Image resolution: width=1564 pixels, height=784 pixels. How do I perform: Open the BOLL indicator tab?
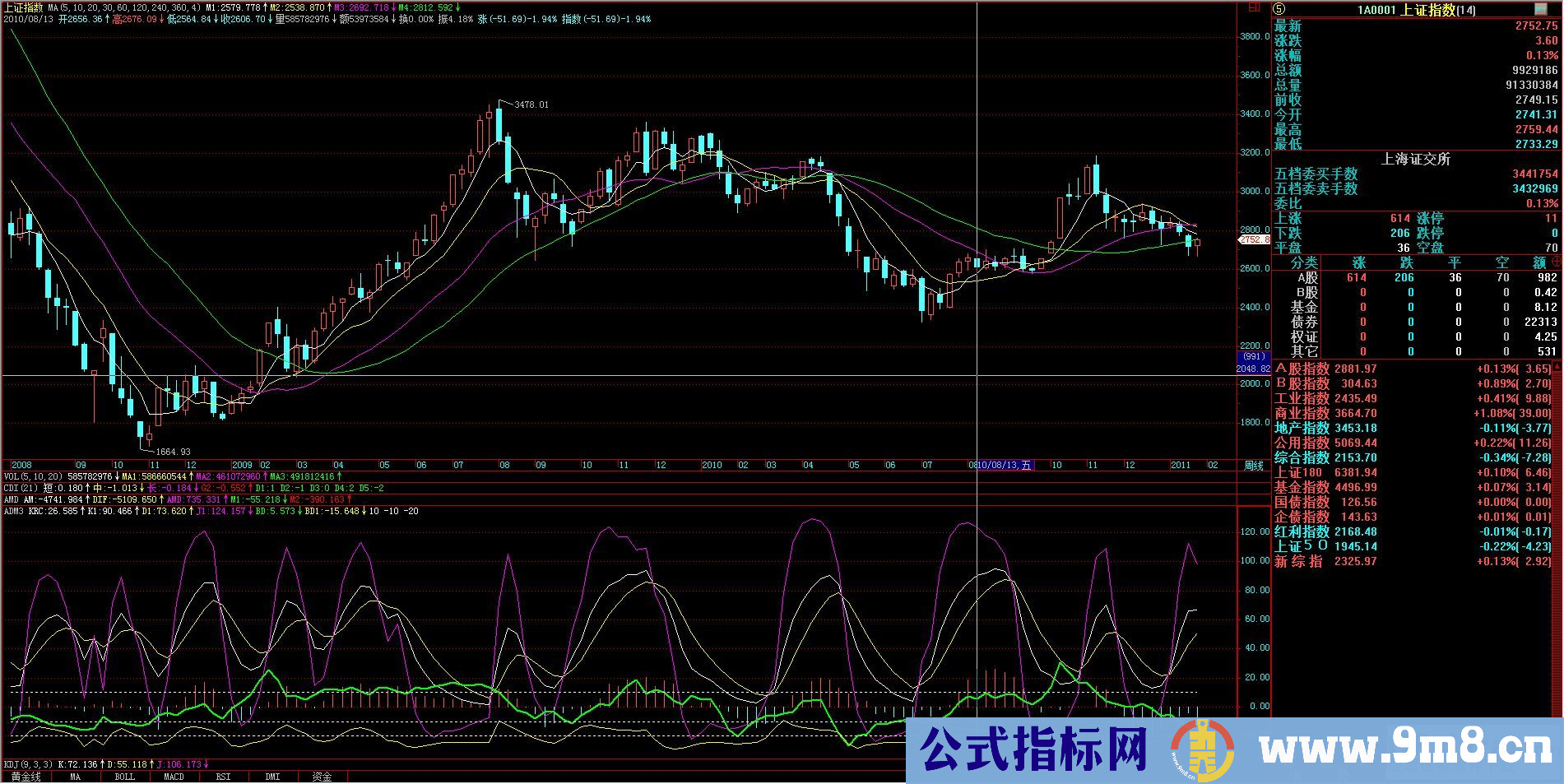point(124,777)
